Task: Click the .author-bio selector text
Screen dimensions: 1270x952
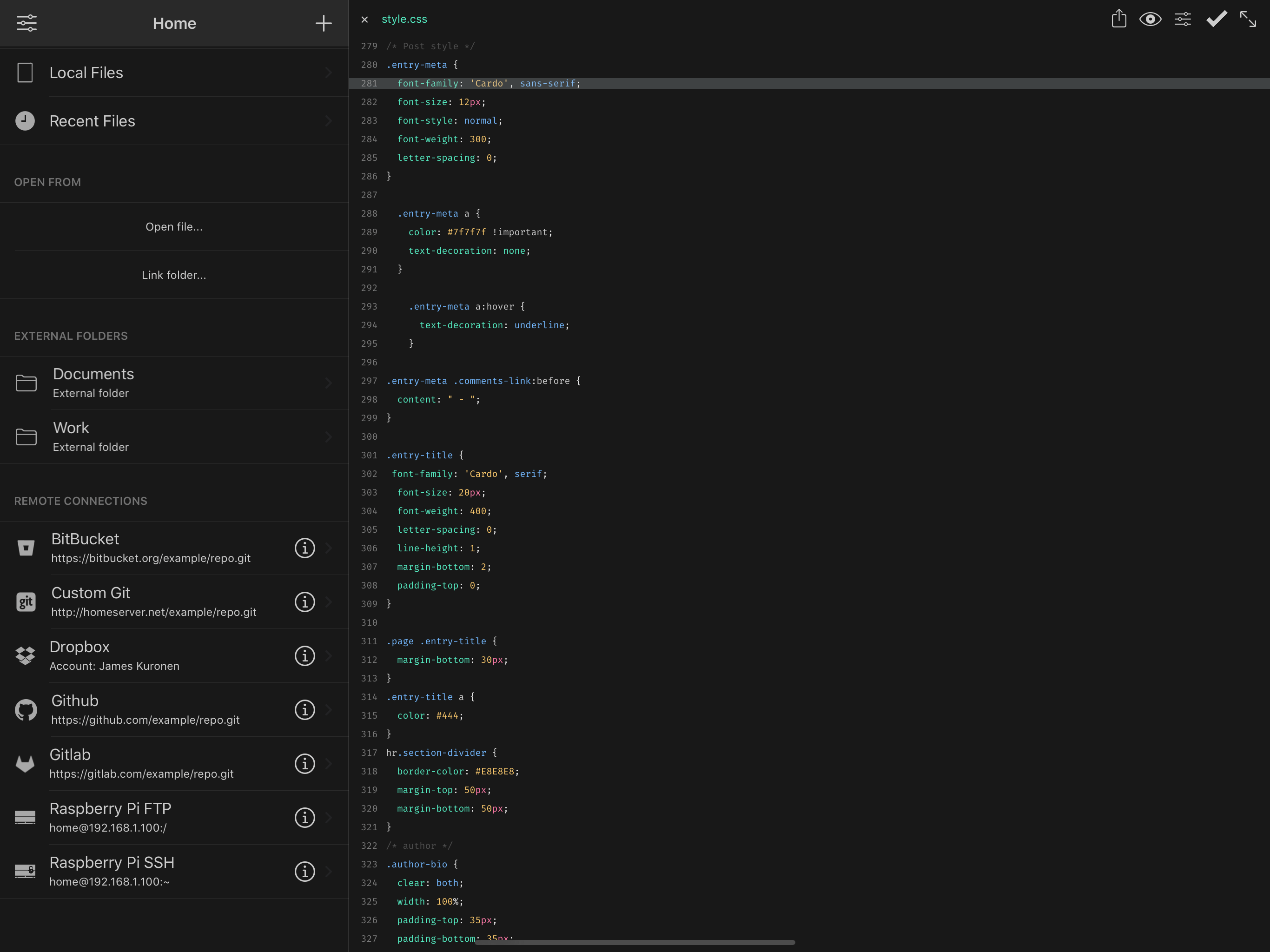Action: pos(416,864)
